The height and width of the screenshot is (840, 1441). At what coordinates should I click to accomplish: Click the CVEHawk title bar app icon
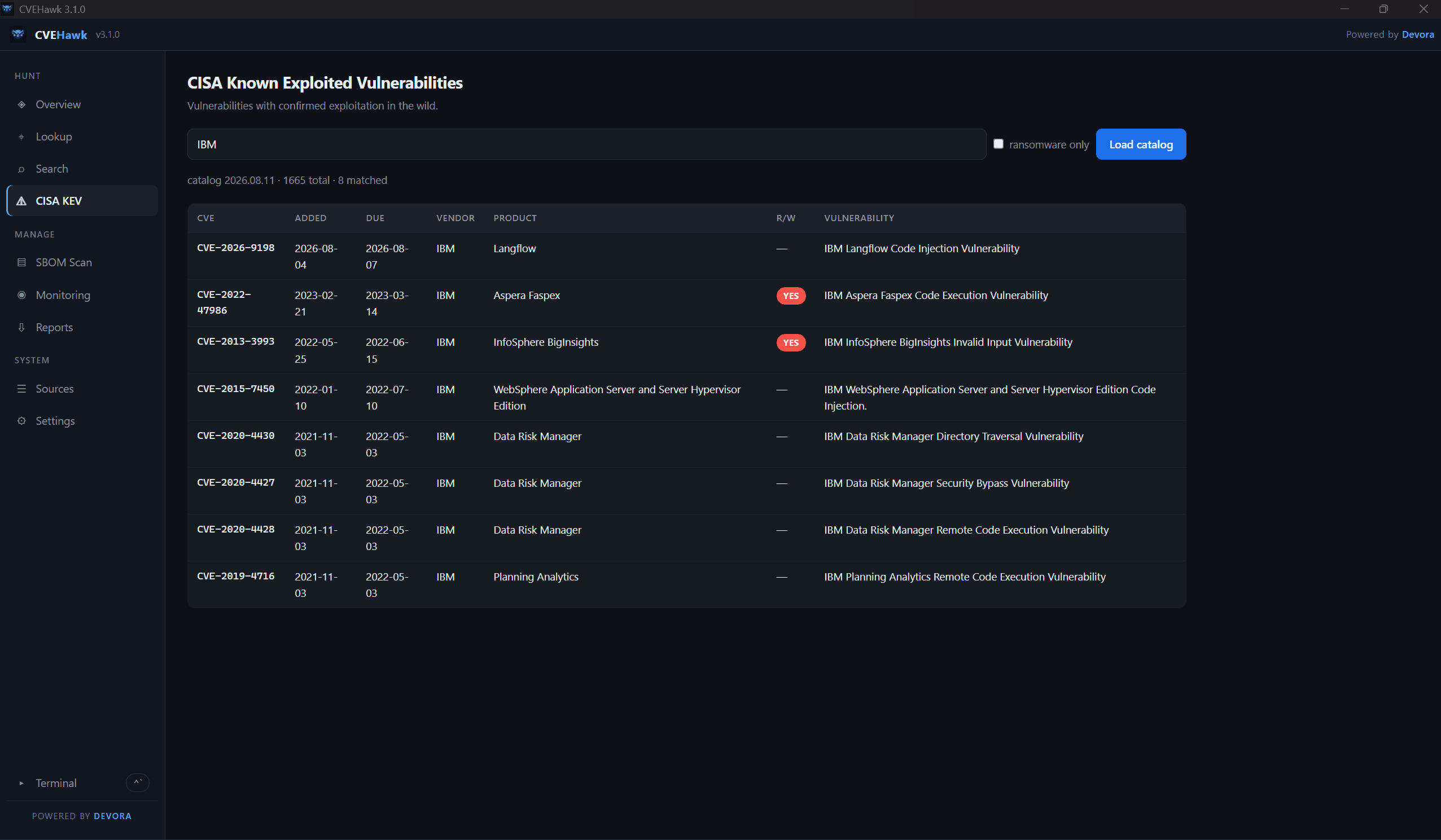coord(7,8)
